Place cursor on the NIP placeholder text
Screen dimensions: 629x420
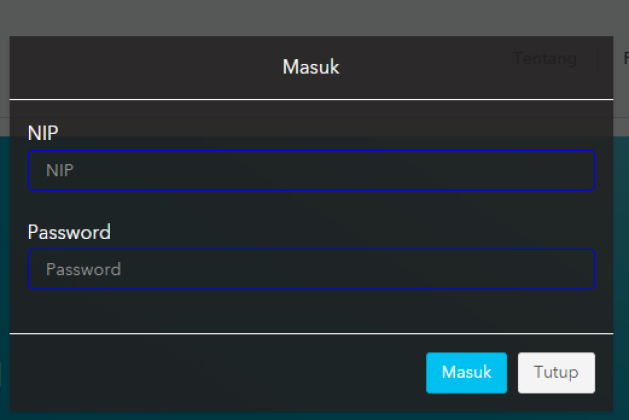[x=61, y=171]
